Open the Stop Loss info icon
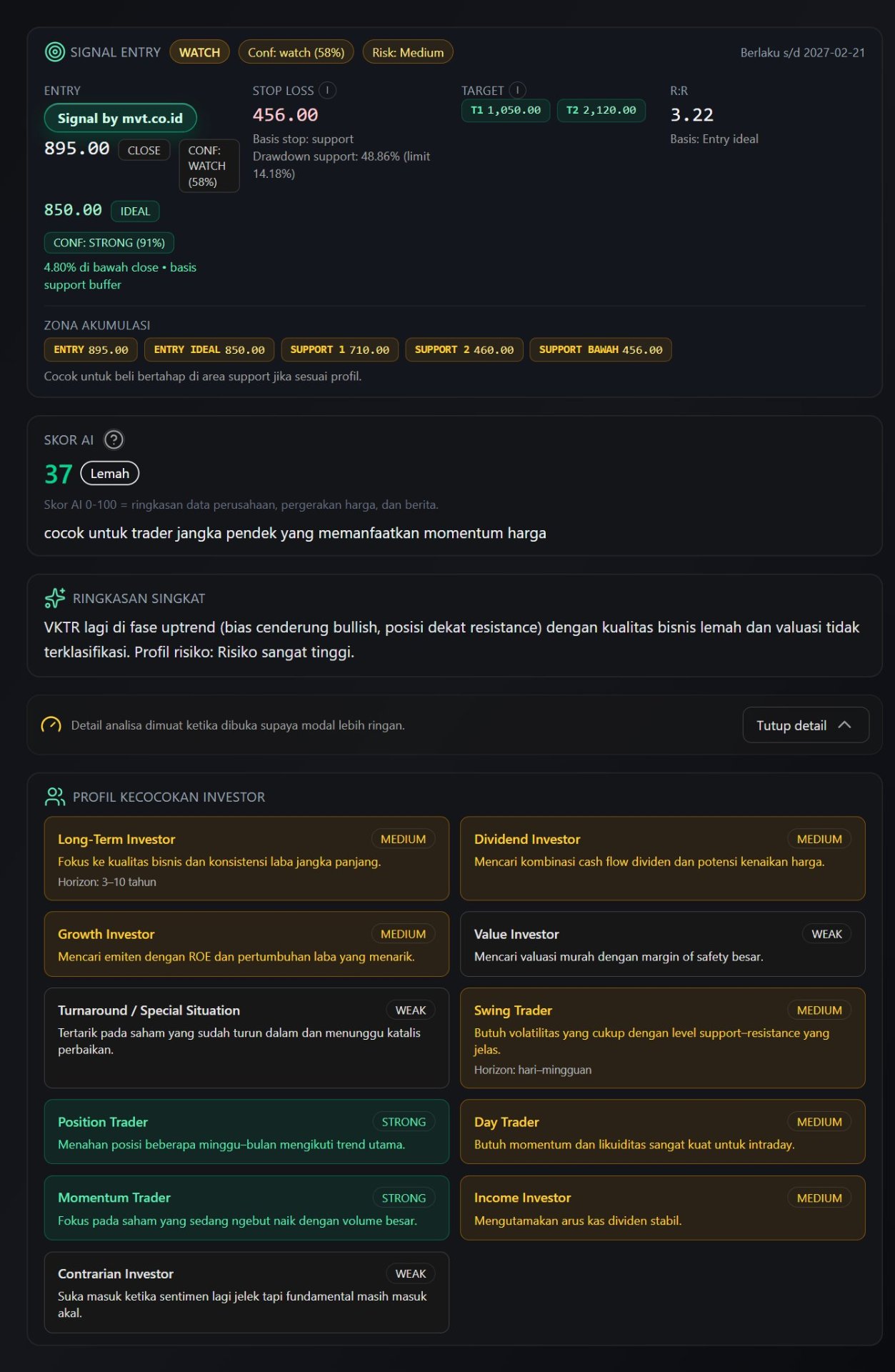 pyautogui.click(x=327, y=90)
